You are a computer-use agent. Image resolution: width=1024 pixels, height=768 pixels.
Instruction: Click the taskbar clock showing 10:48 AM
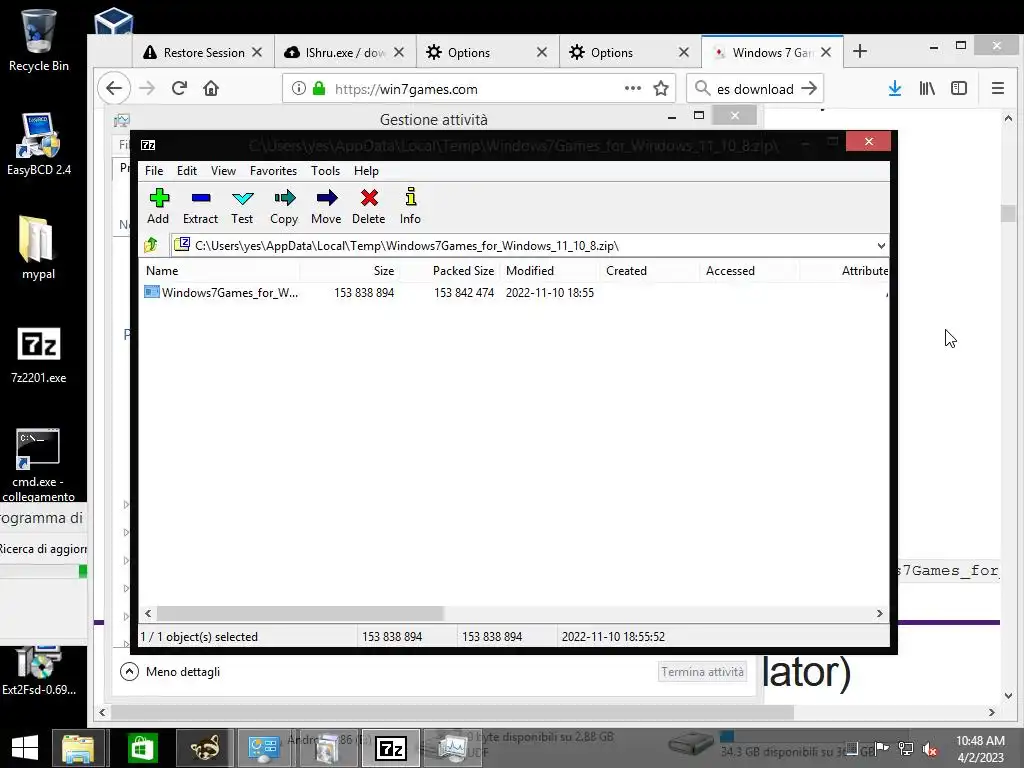980,749
